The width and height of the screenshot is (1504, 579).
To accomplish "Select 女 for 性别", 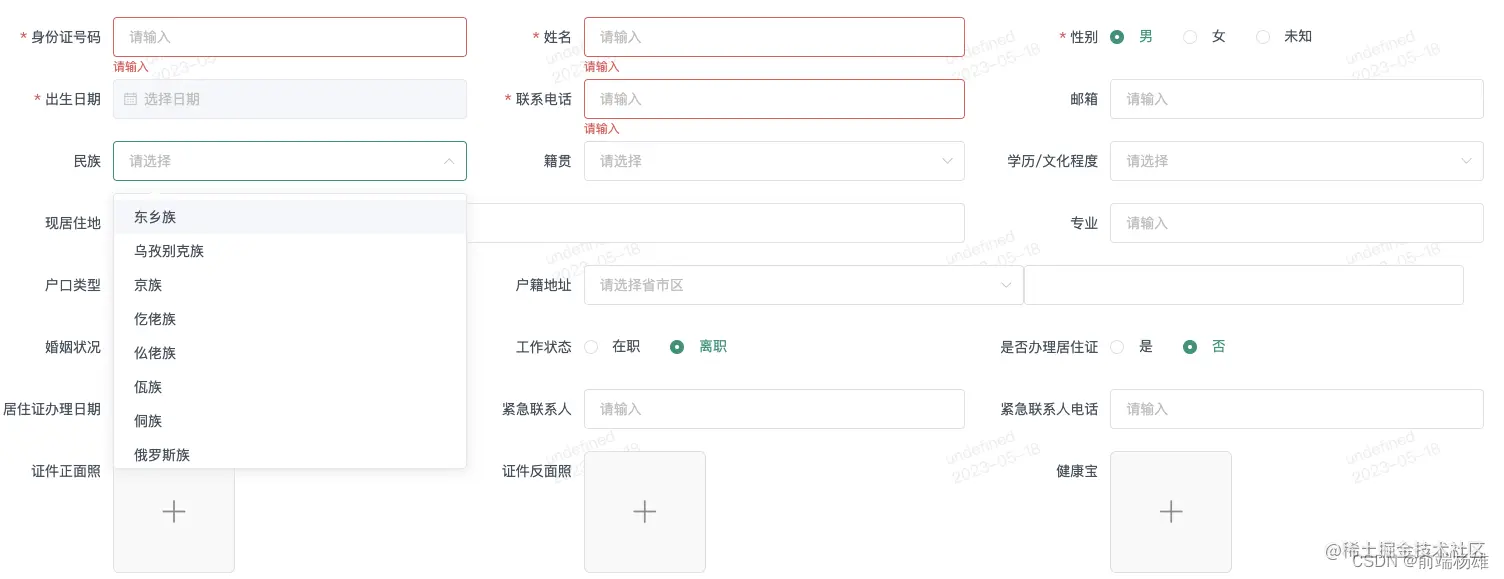I will pyautogui.click(x=1190, y=35).
